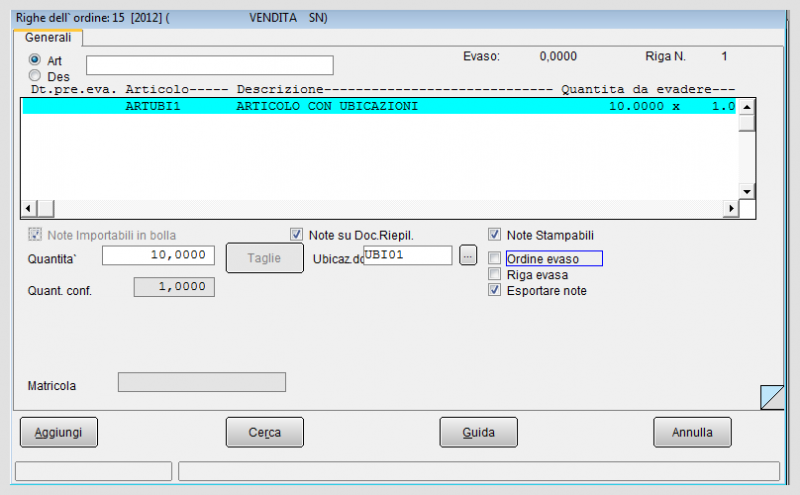The image size is (800, 495).
Task: Click the list's vertical scroll down arrow
Action: 746,192
